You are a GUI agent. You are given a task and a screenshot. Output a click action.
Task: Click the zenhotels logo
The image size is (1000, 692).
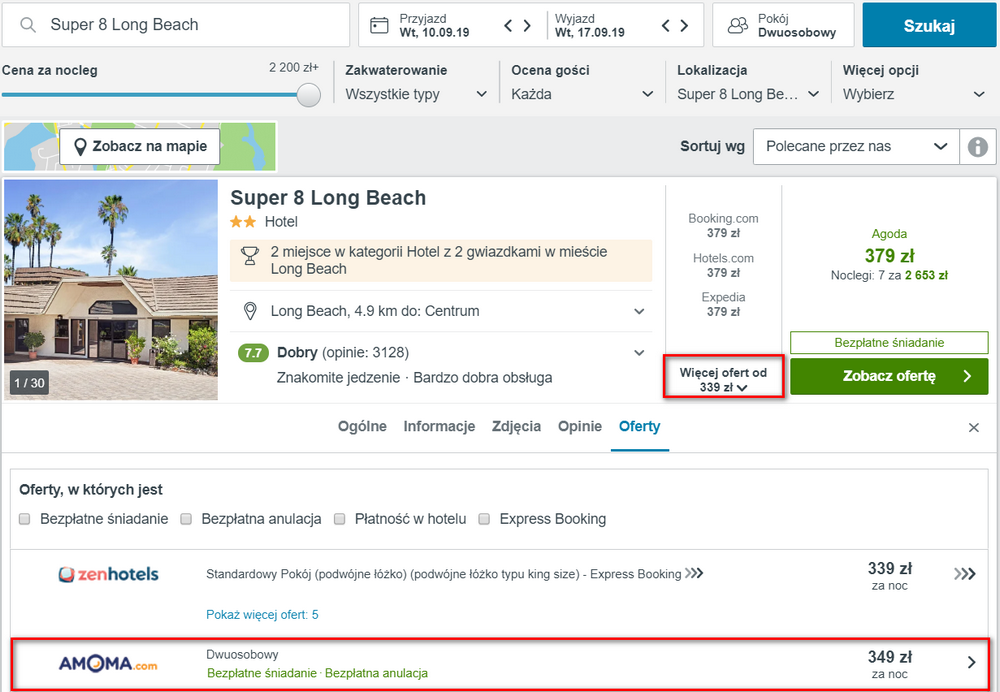tap(108, 574)
